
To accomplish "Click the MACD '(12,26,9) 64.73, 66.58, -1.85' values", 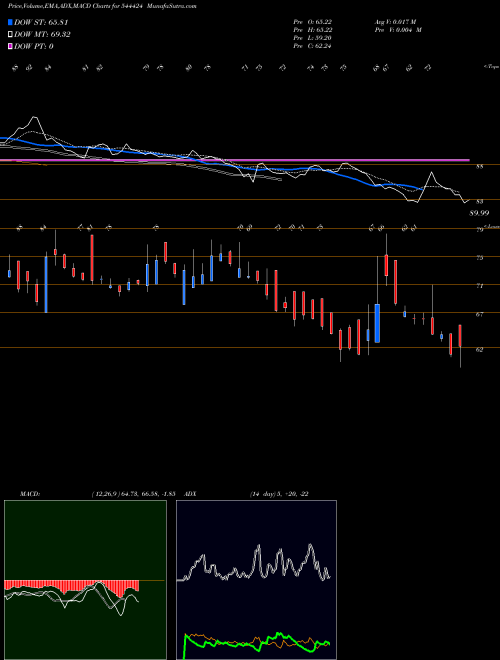I will pyautogui.click(x=133, y=494).
